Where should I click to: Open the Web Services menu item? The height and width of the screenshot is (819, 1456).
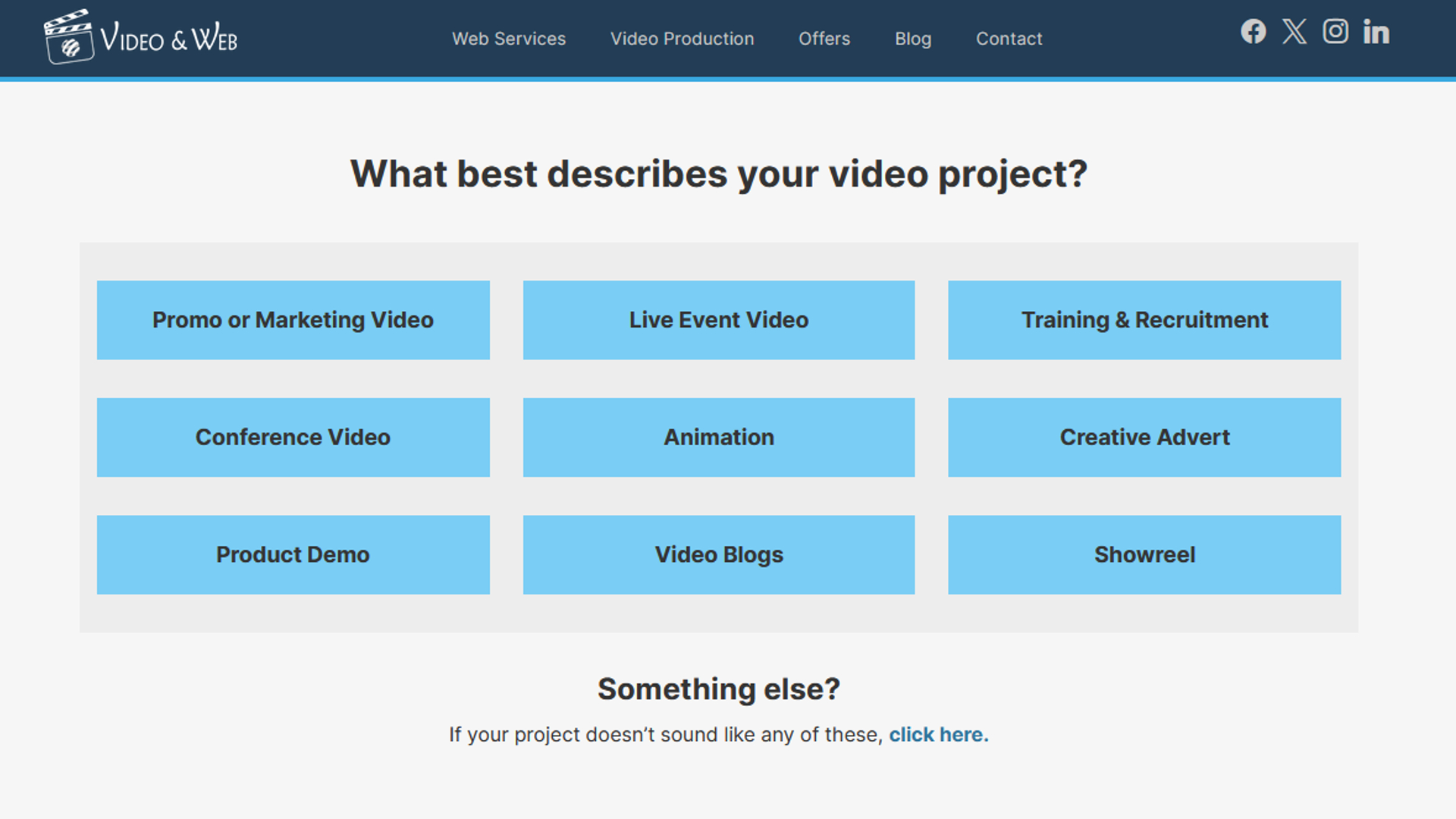509,39
